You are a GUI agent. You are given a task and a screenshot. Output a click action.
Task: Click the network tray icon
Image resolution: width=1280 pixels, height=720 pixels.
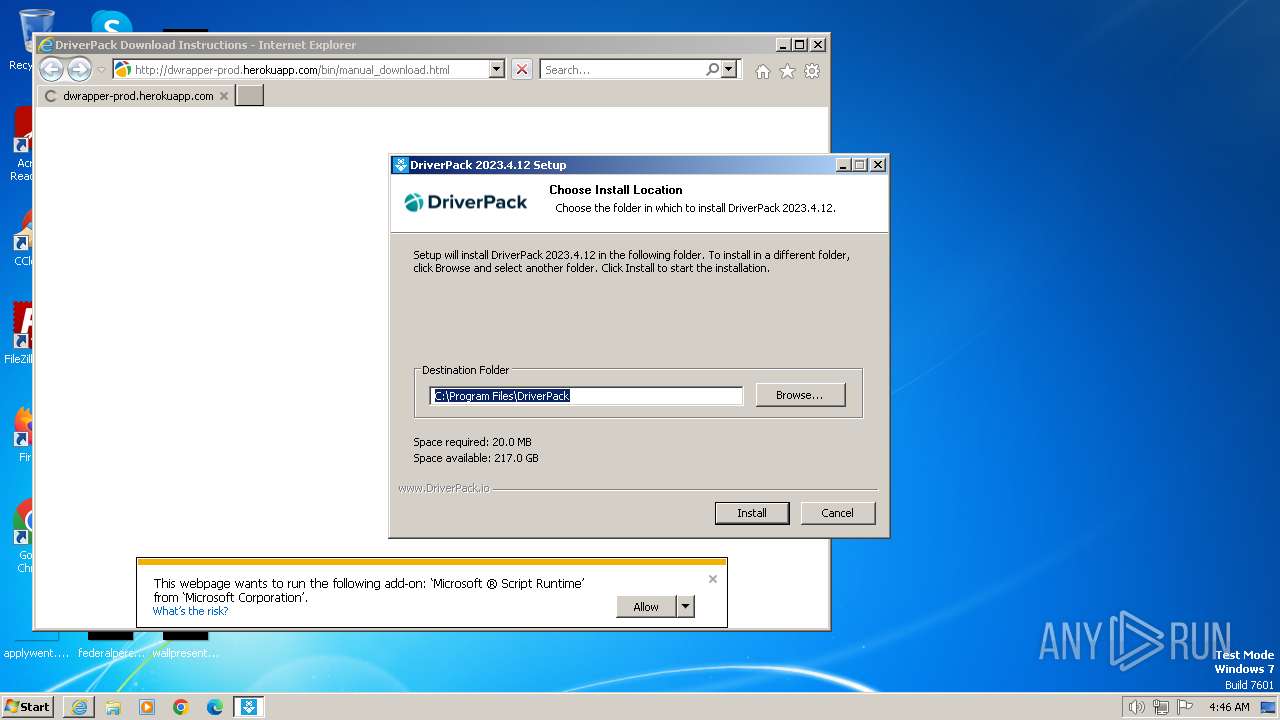(1161, 707)
